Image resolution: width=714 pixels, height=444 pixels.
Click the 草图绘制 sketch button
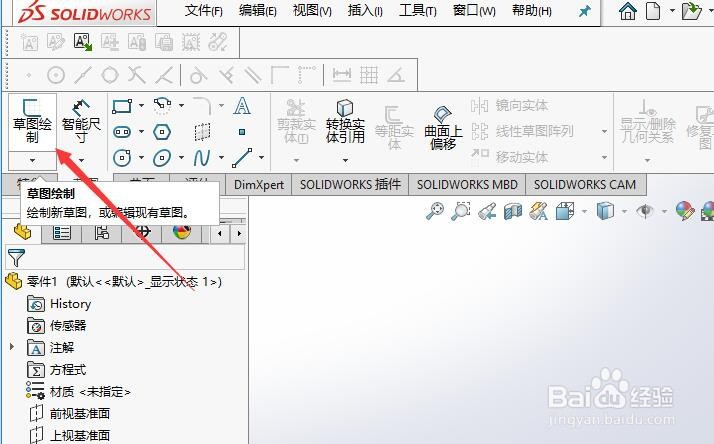tap(32, 121)
